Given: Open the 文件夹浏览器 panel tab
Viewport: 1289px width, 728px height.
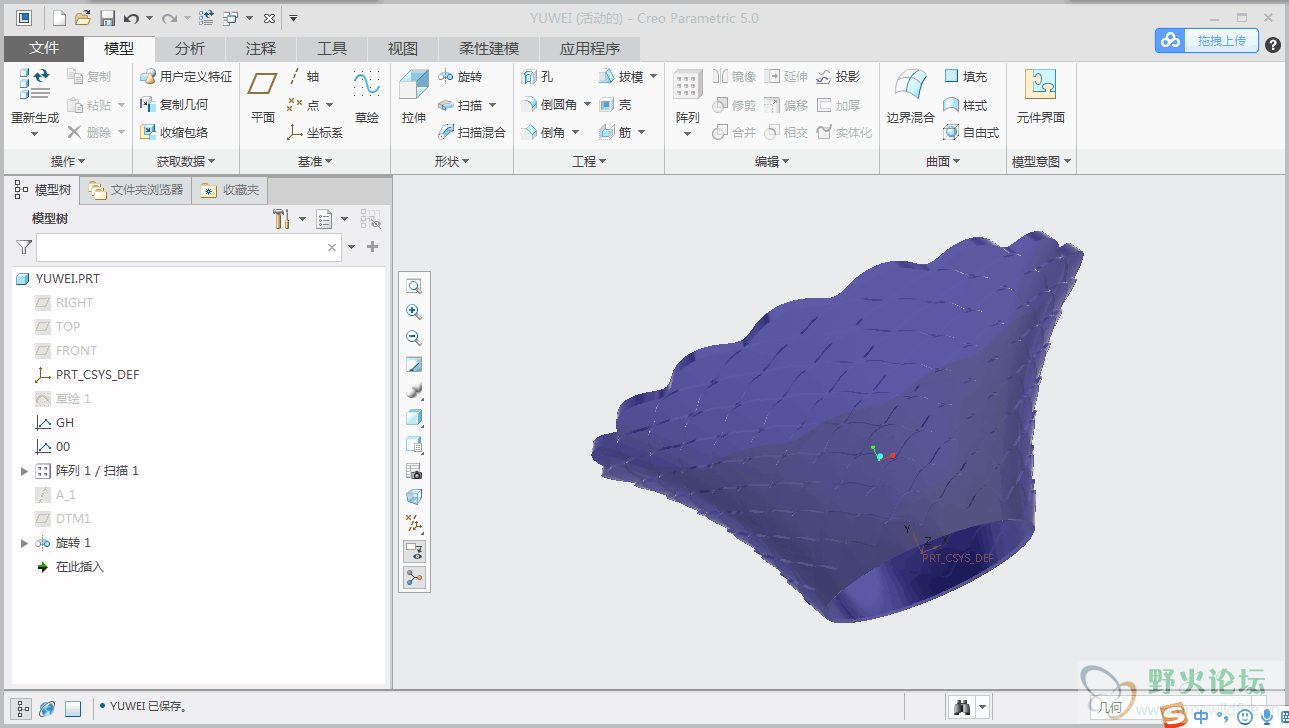Looking at the screenshot, I should [x=135, y=190].
